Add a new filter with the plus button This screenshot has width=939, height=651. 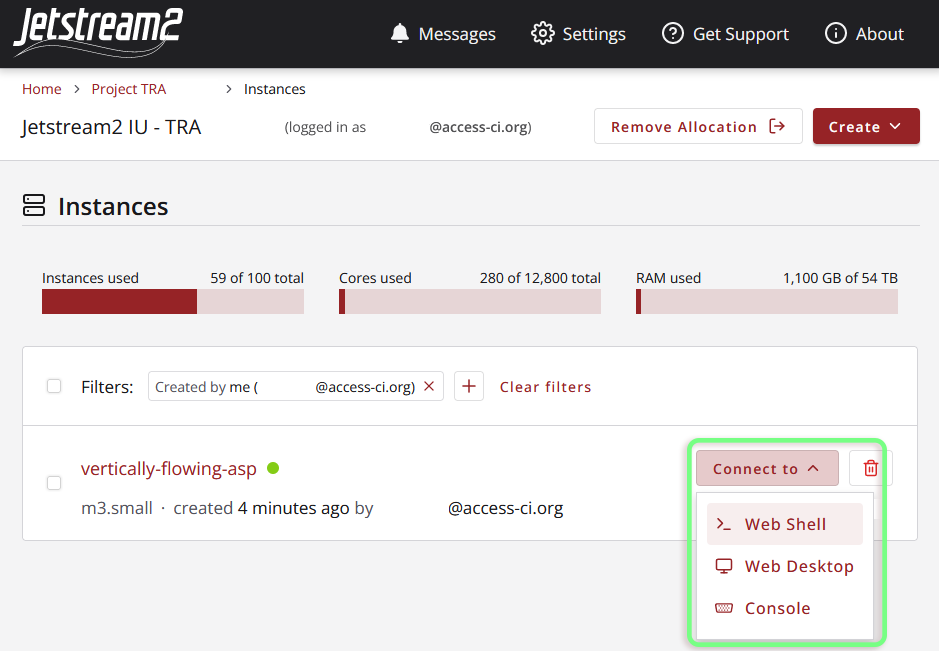[468, 385]
